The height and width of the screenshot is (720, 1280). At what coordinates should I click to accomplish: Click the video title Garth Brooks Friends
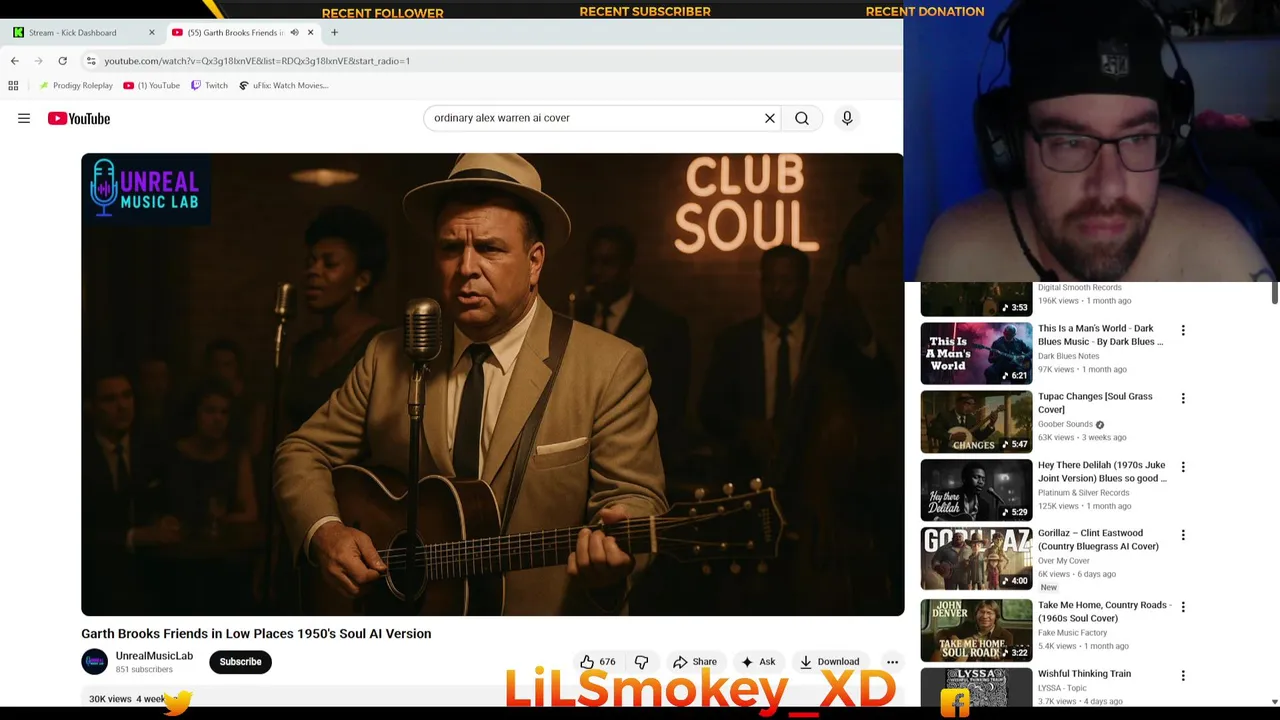pyautogui.click(x=256, y=634)
